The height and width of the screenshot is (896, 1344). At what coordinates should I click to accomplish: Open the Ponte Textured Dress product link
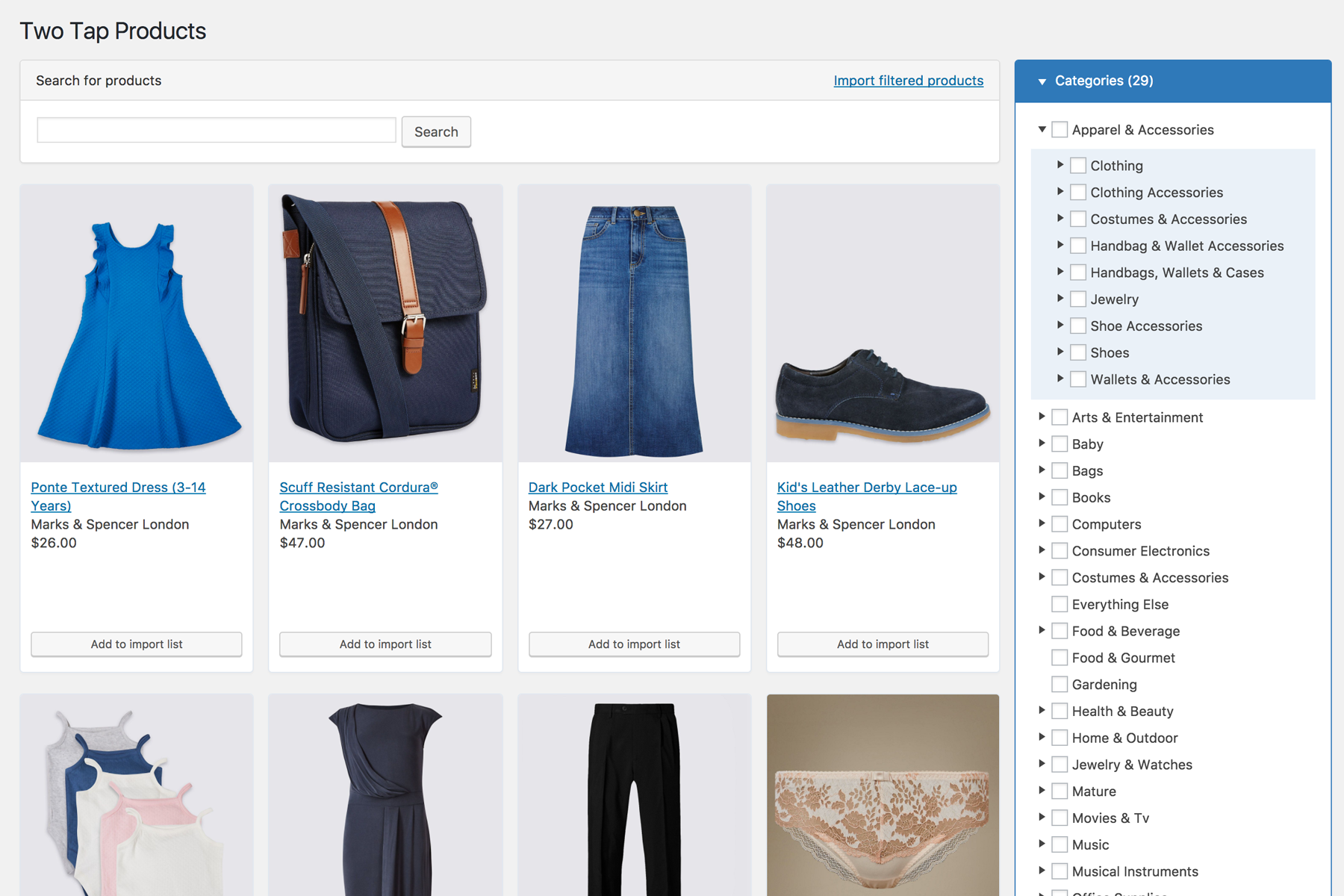pyautogui.click(x=118, y=497)
